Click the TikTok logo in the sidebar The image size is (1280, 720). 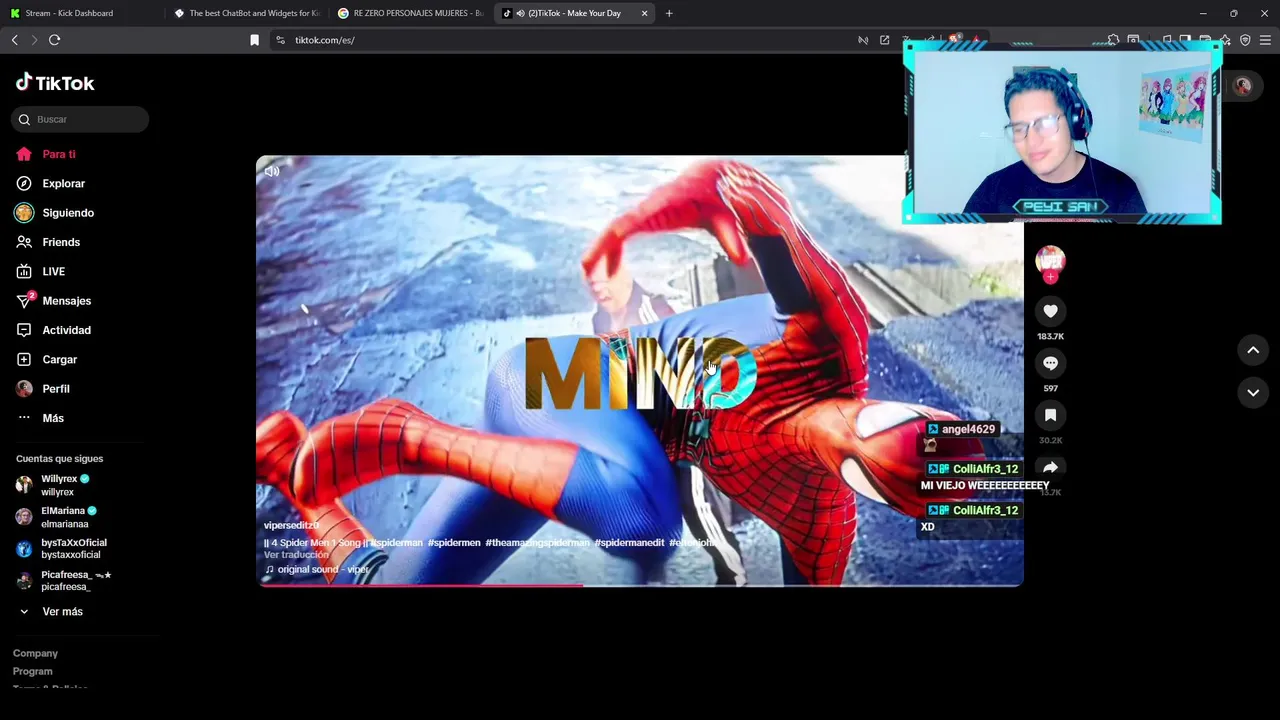tap(55, 83)
